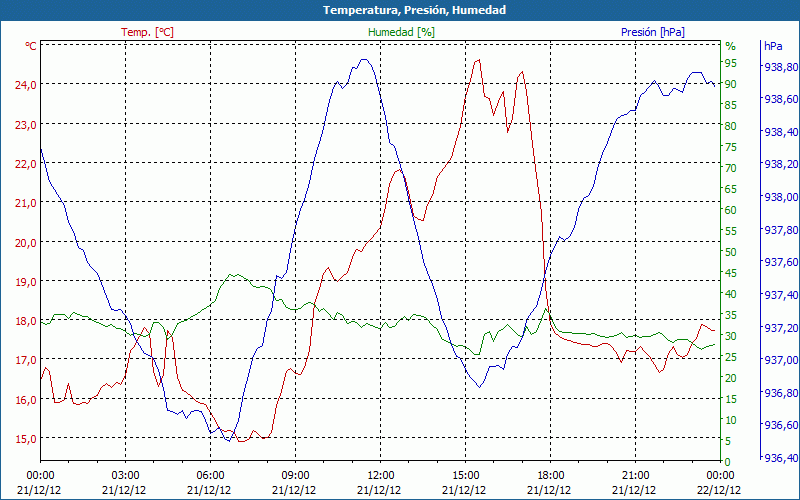The width and height of the screenshot is (800, 500).
Task: Click the '937,40' pressure axis value
Action: (779, 295)
